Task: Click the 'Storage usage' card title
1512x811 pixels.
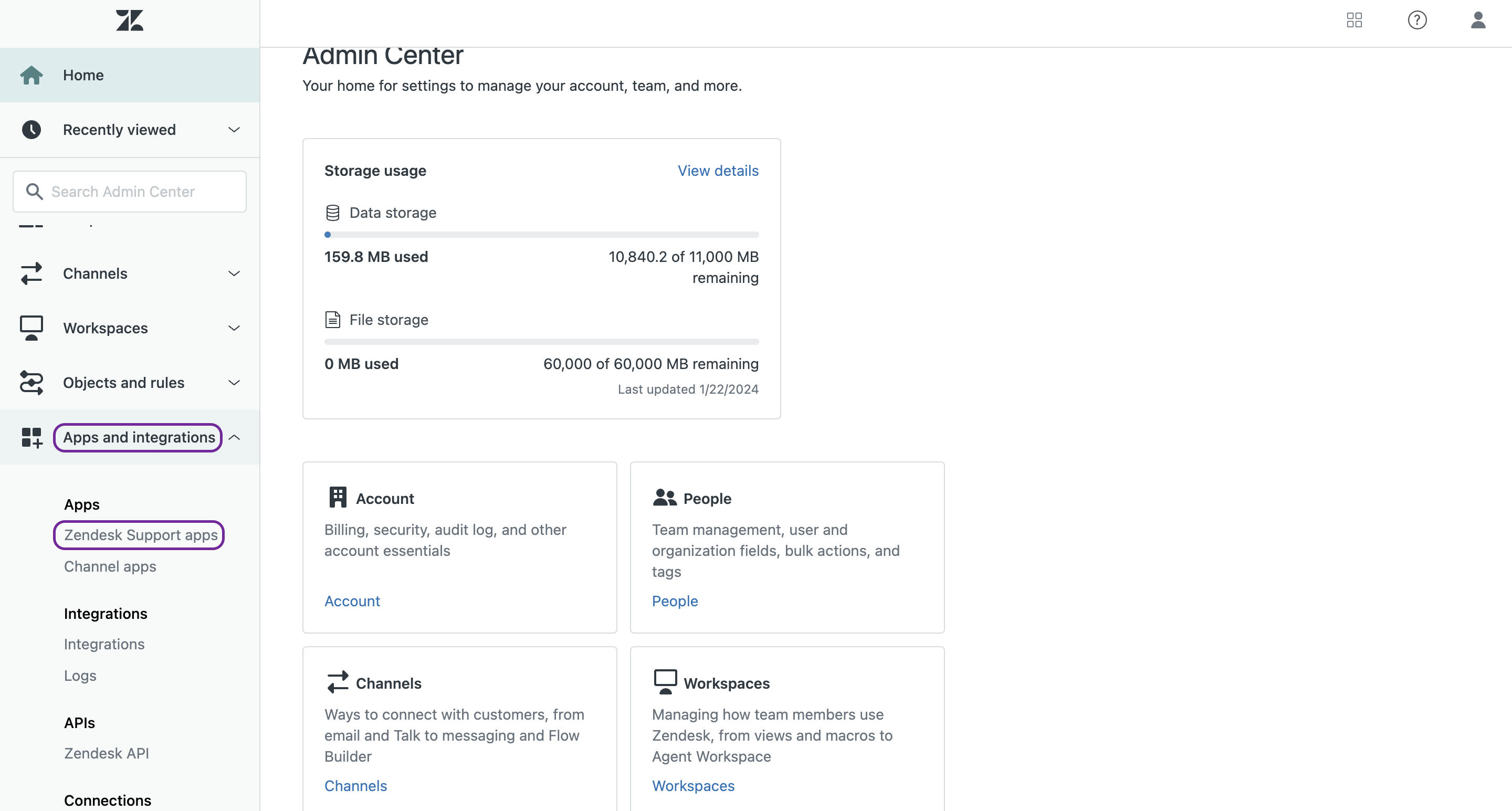Action: pyautogui.click(x=376, y=171)
